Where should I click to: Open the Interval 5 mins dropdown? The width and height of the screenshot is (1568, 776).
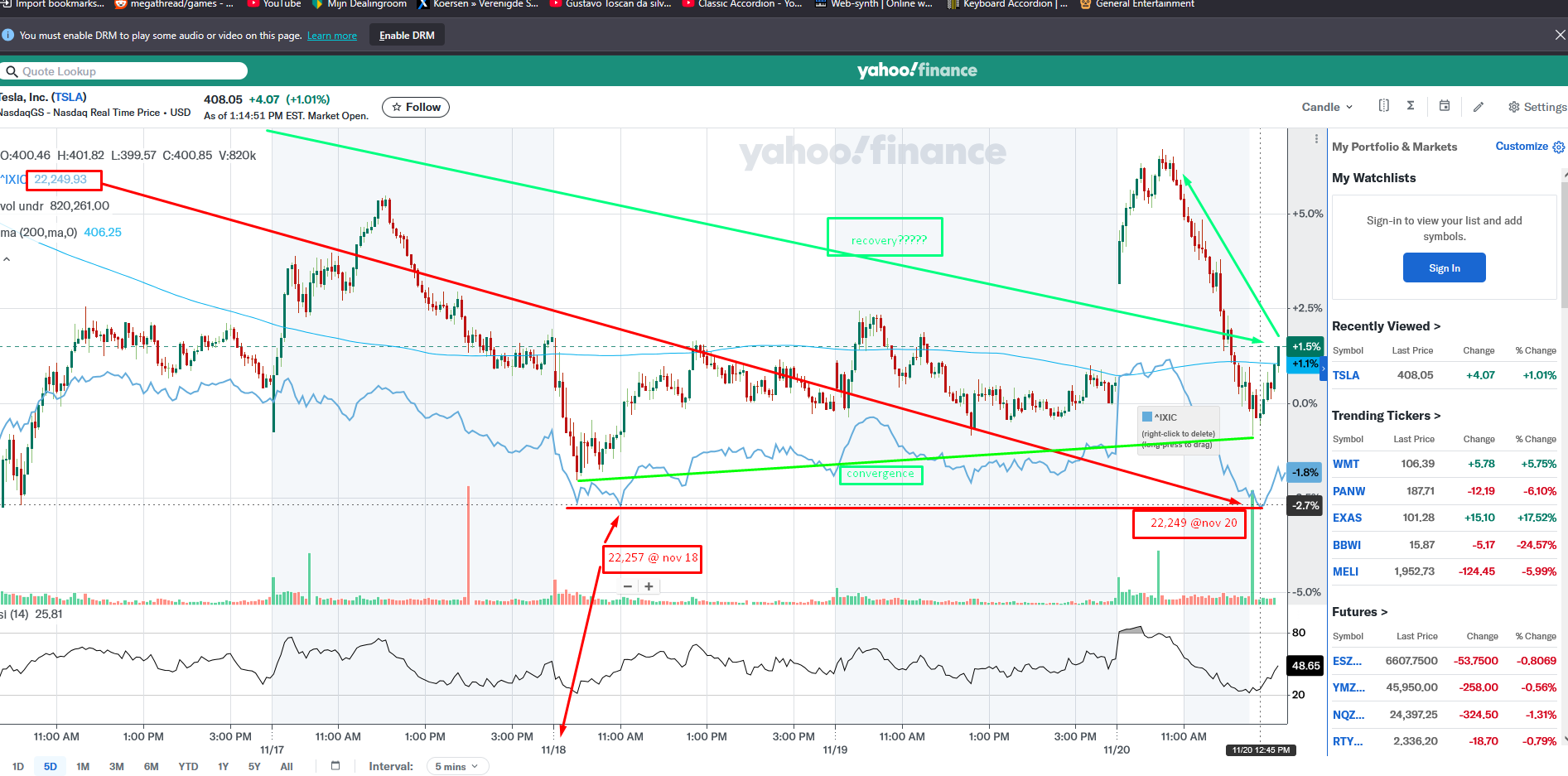click(x=457, y=766)
